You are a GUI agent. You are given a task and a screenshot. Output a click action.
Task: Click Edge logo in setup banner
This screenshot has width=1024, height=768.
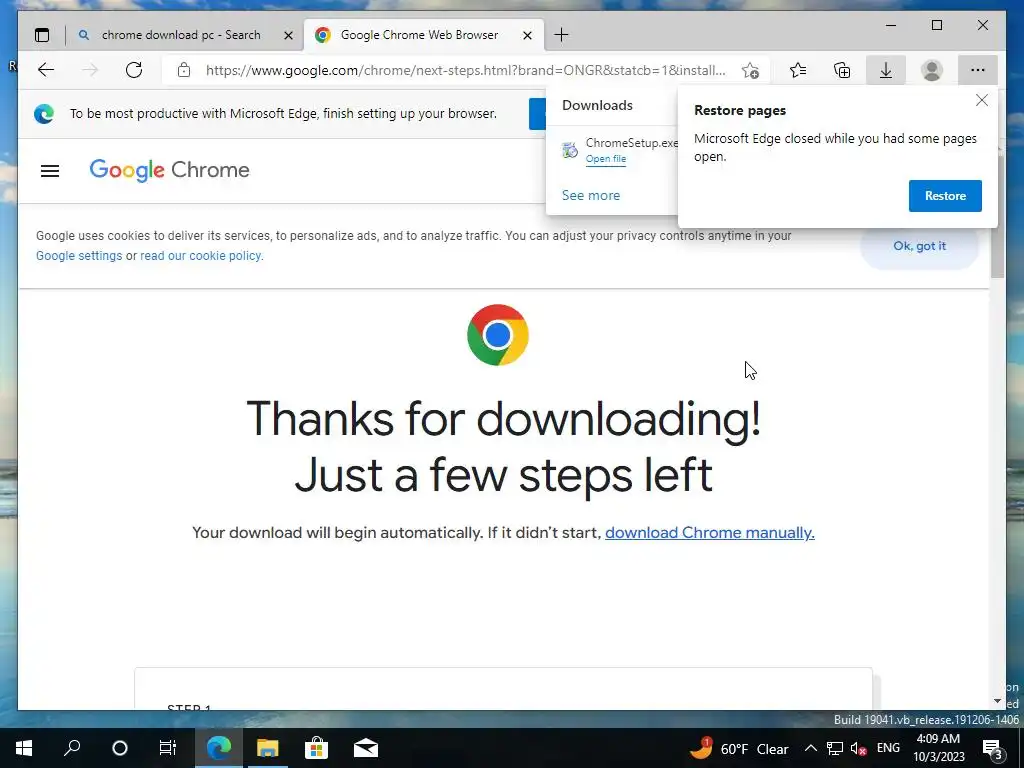click(44, 114)
